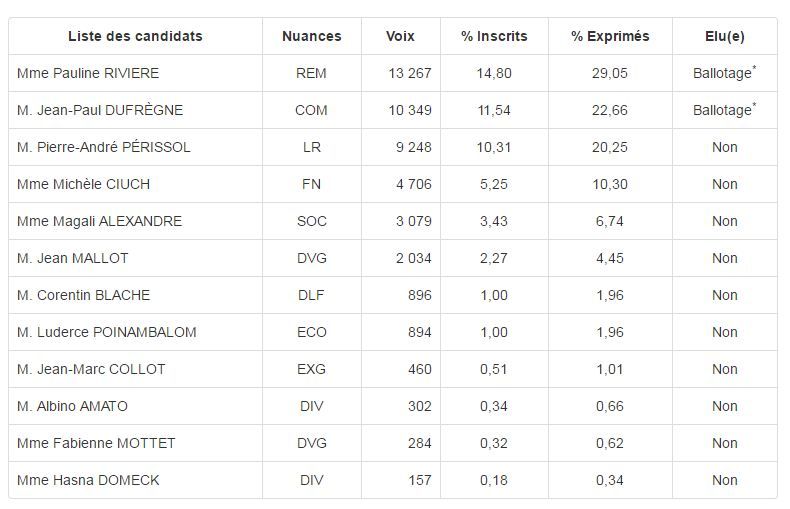Screen dimensions: 790x509
Task: Select the 'Voix' column header
Action: pos(400,36)
